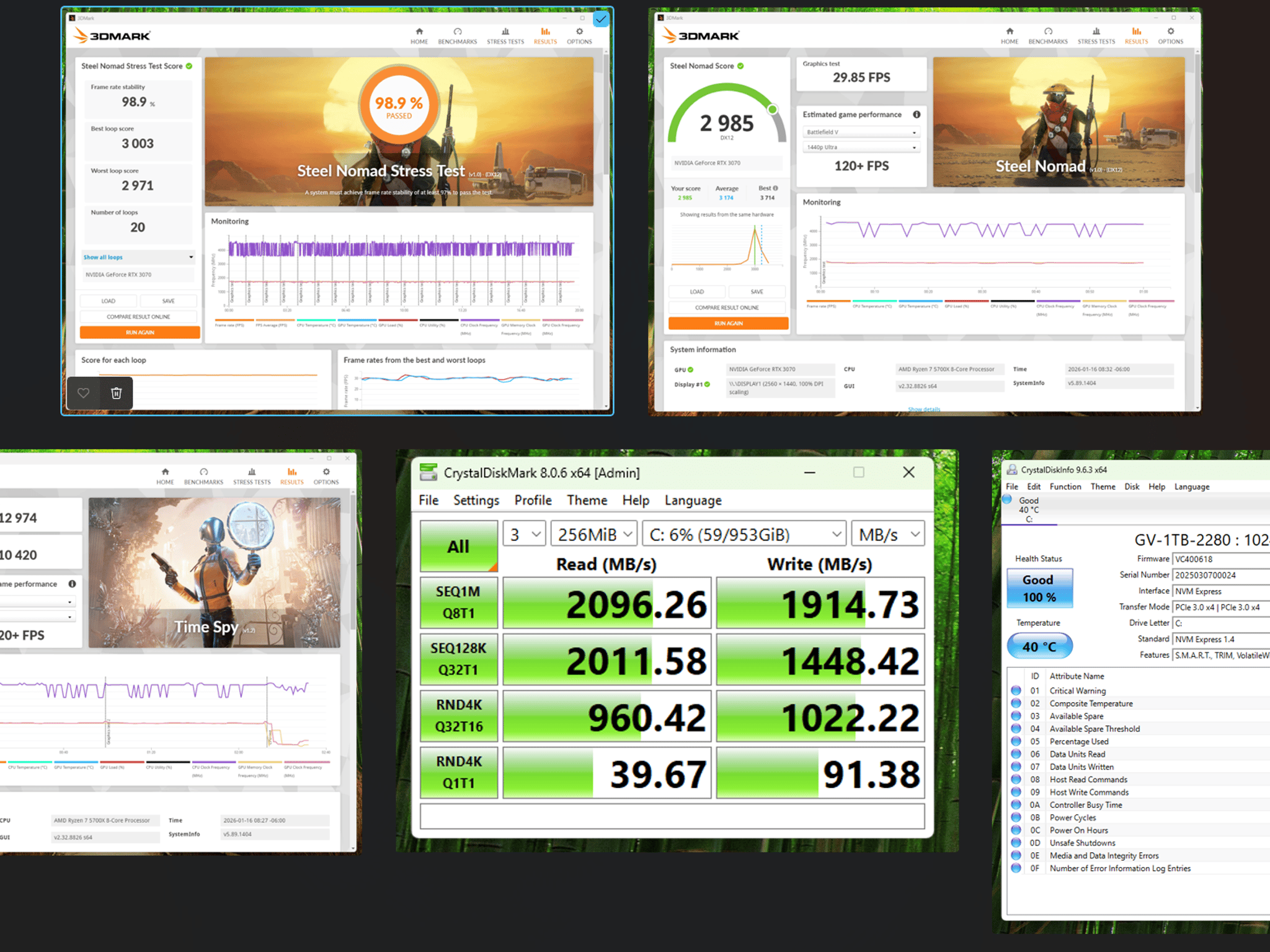The image size is (1270, 952).
Task: Click Firmware field showing VC400618
Action: pos(1222,559)
